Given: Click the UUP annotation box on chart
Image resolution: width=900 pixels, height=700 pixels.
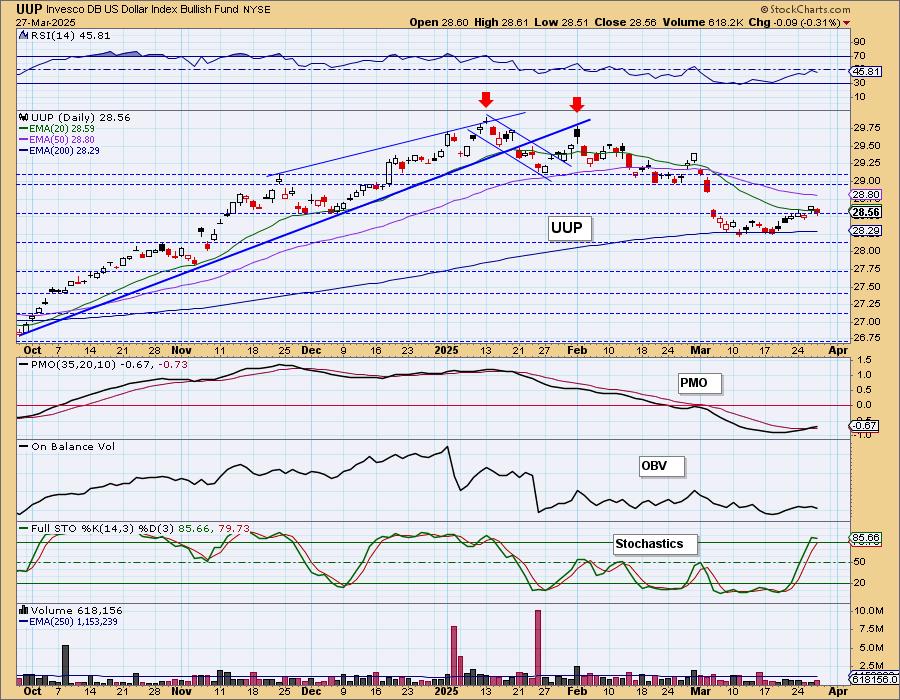Looking at the screenshot, I should pyautogui.click(x=567, y=228).
